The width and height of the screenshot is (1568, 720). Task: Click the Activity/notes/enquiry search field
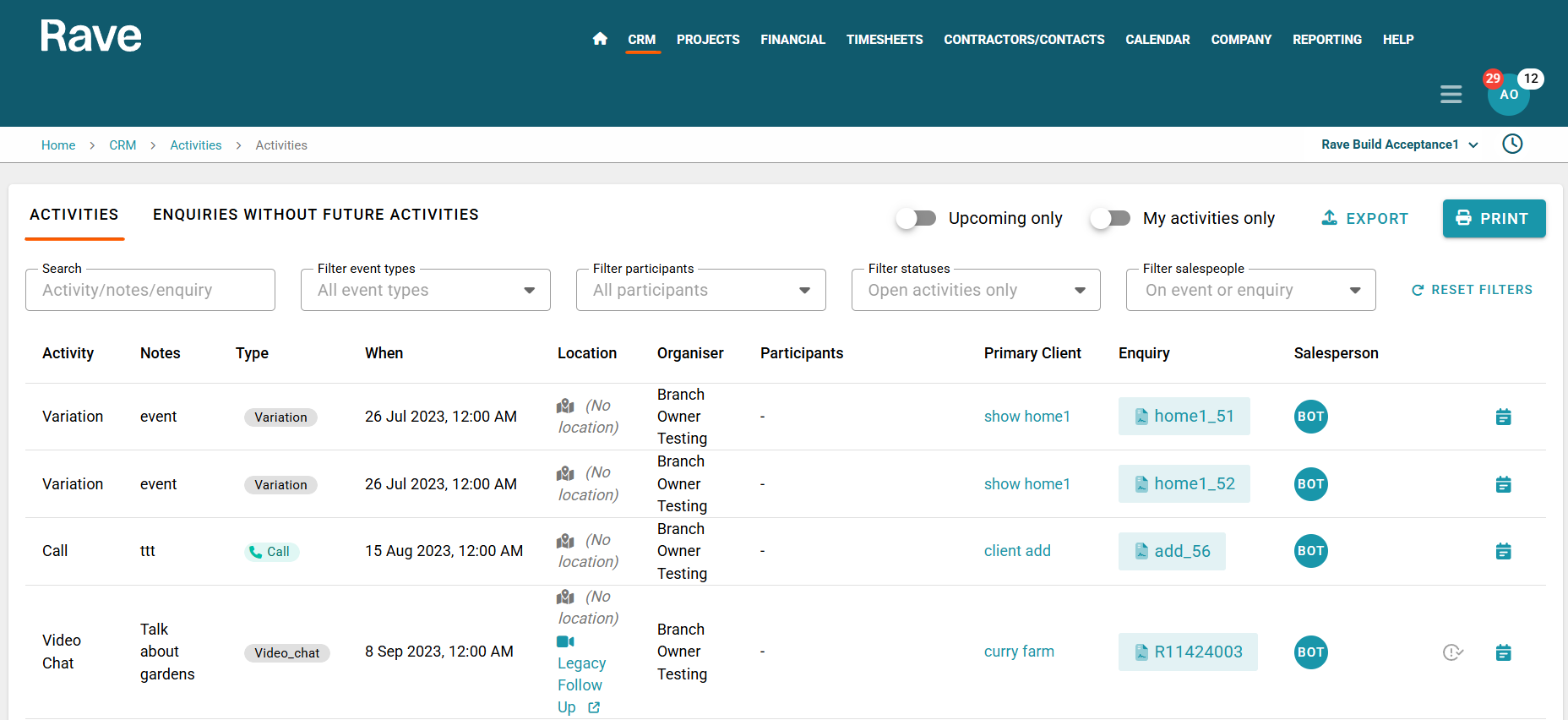click(x=150, y=291)
